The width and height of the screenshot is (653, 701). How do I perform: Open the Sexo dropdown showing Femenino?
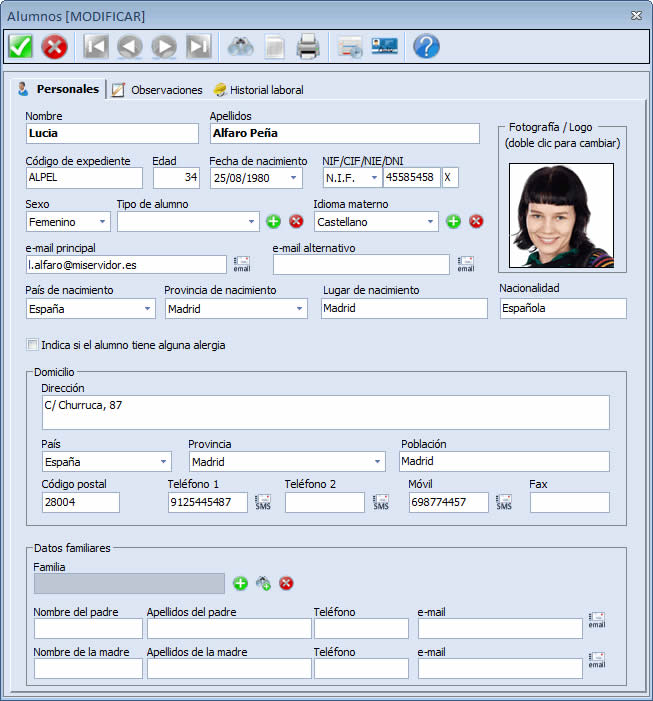102,222
